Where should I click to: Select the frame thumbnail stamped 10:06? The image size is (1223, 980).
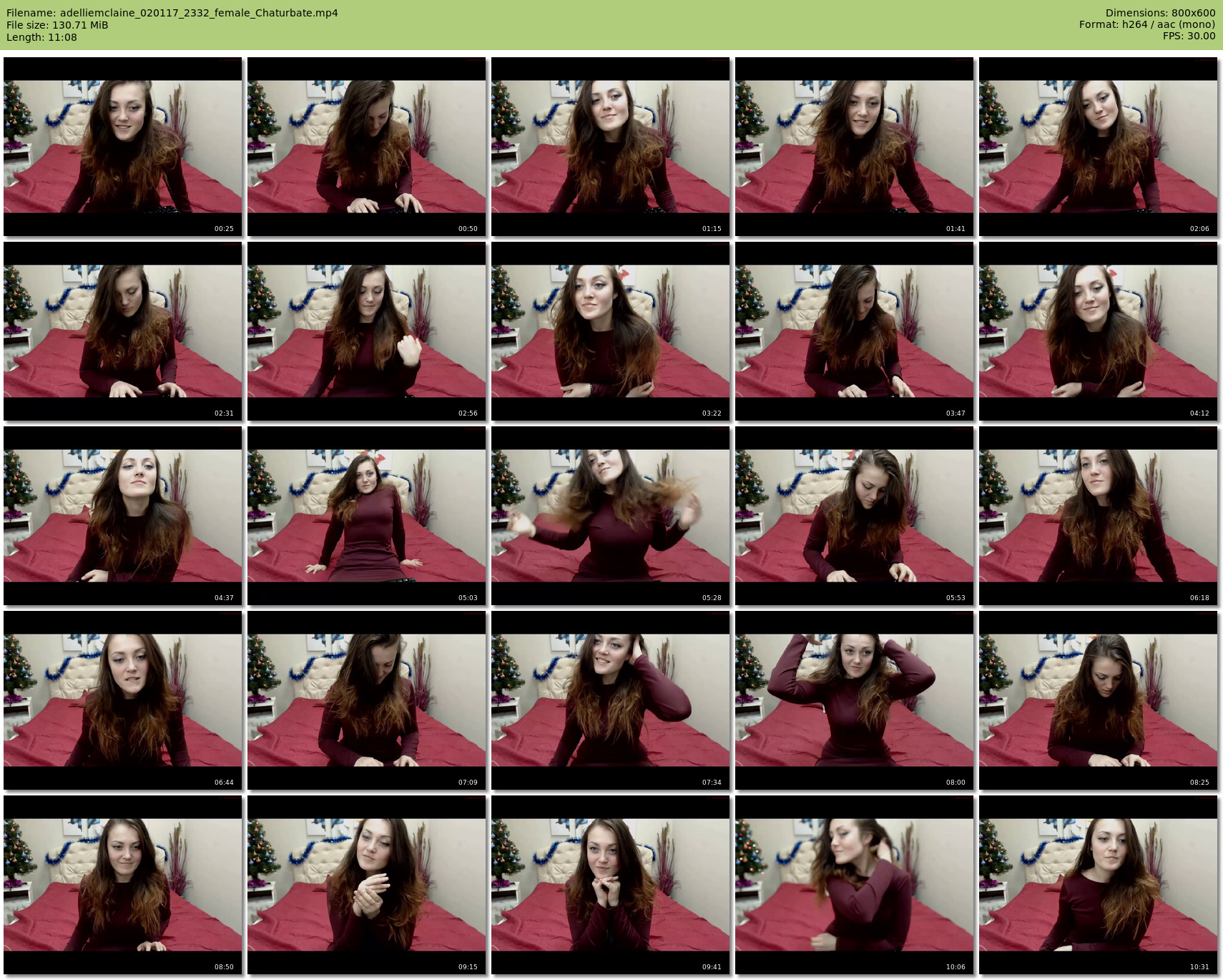coord(855,885)
